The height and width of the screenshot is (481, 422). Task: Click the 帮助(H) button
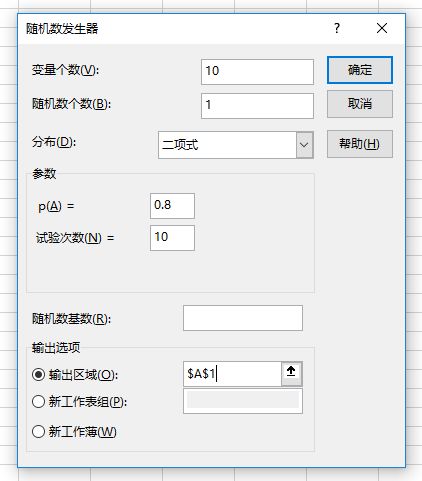[360, 144]
